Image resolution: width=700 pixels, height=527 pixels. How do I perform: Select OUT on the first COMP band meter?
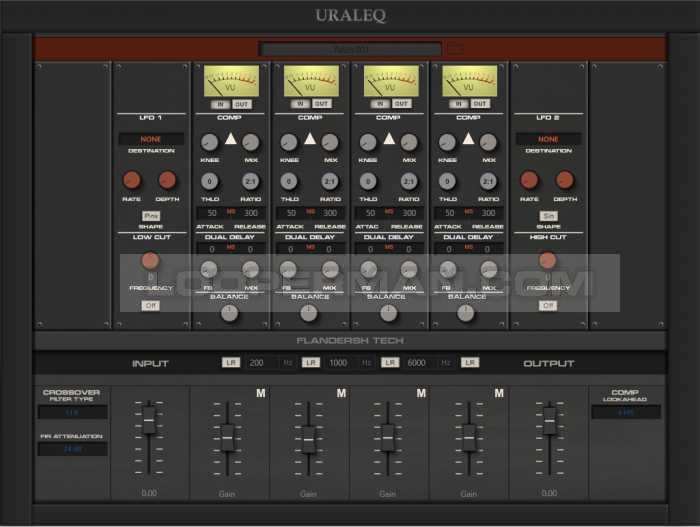point(241,104)
